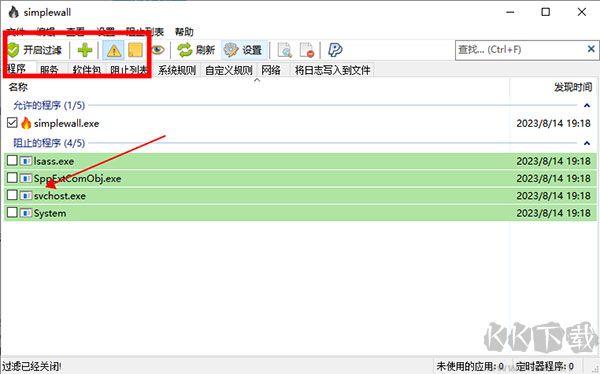
Task: Check the System checkbox
Action: pos(12,212)
